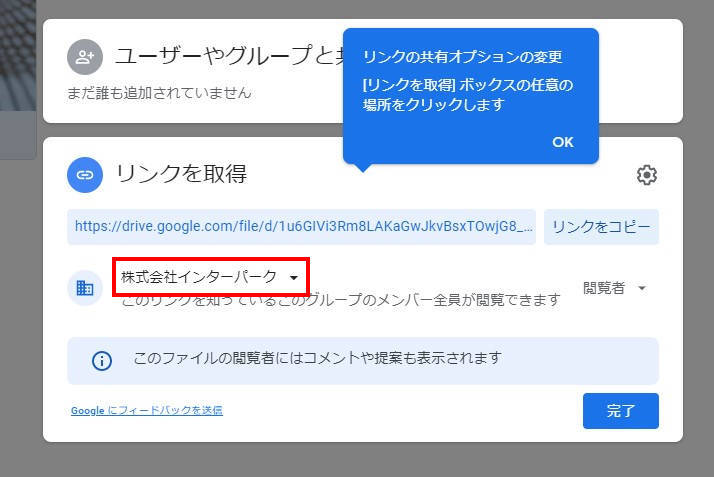Open the Google にフィードバックを送信 link
Image resolution: width=714 pixels, height=477 pixels.
[147, 410]
